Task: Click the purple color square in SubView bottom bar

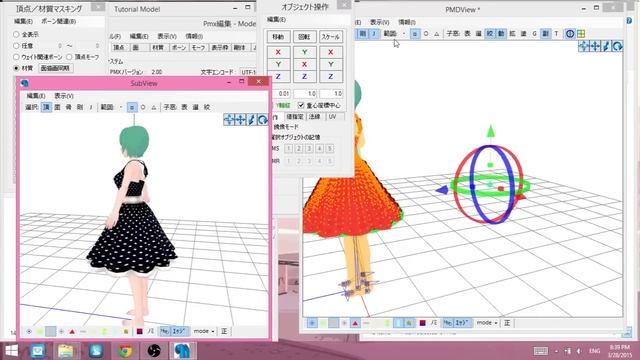Action: tap(140, 331)
